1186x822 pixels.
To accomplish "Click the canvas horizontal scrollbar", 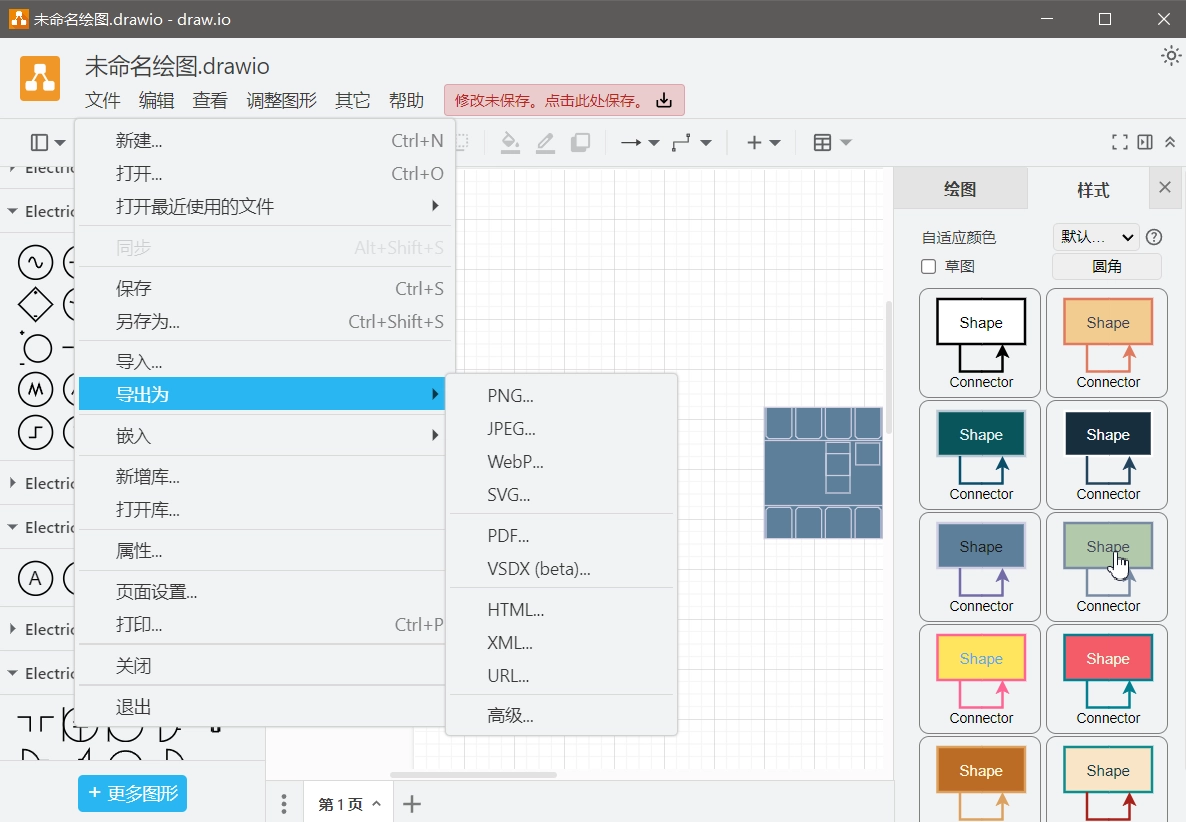I will point(473,774).
